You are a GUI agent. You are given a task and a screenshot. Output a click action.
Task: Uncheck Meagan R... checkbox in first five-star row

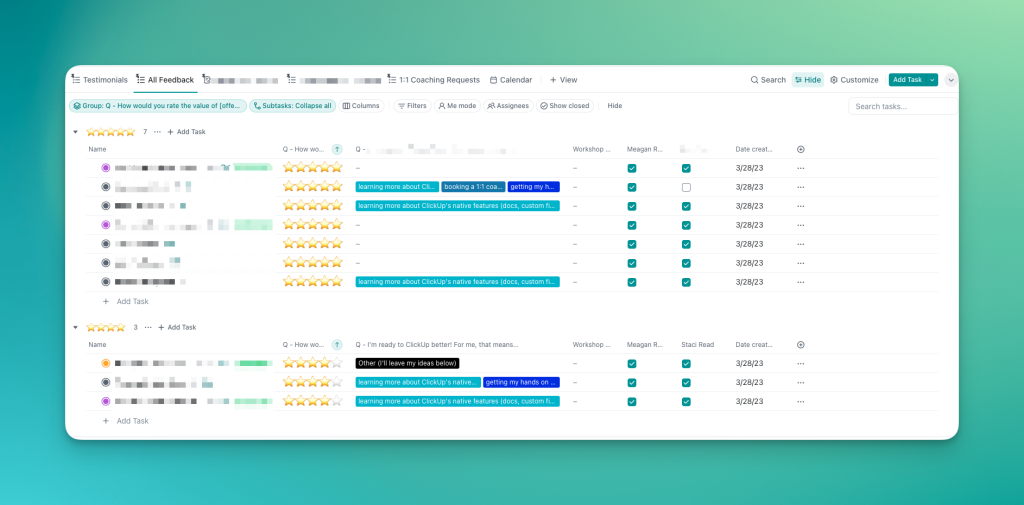(x=632, y=168)
